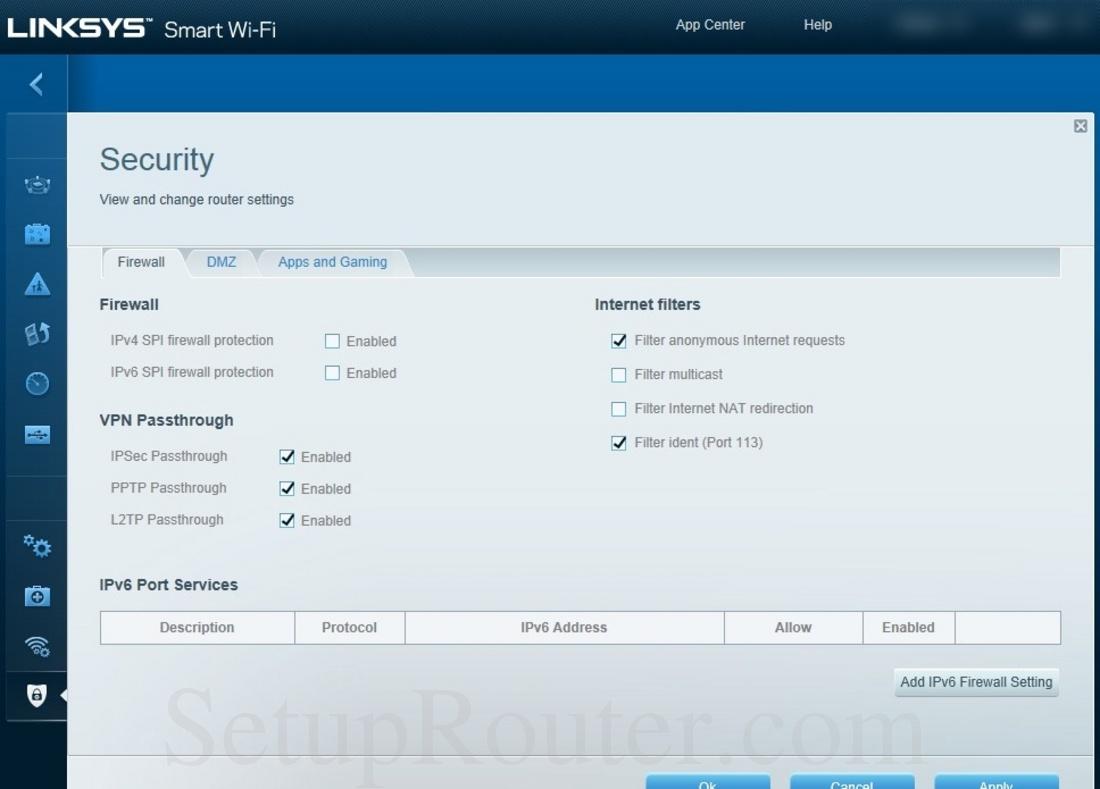Click the Ok button

tap(708, 782)
